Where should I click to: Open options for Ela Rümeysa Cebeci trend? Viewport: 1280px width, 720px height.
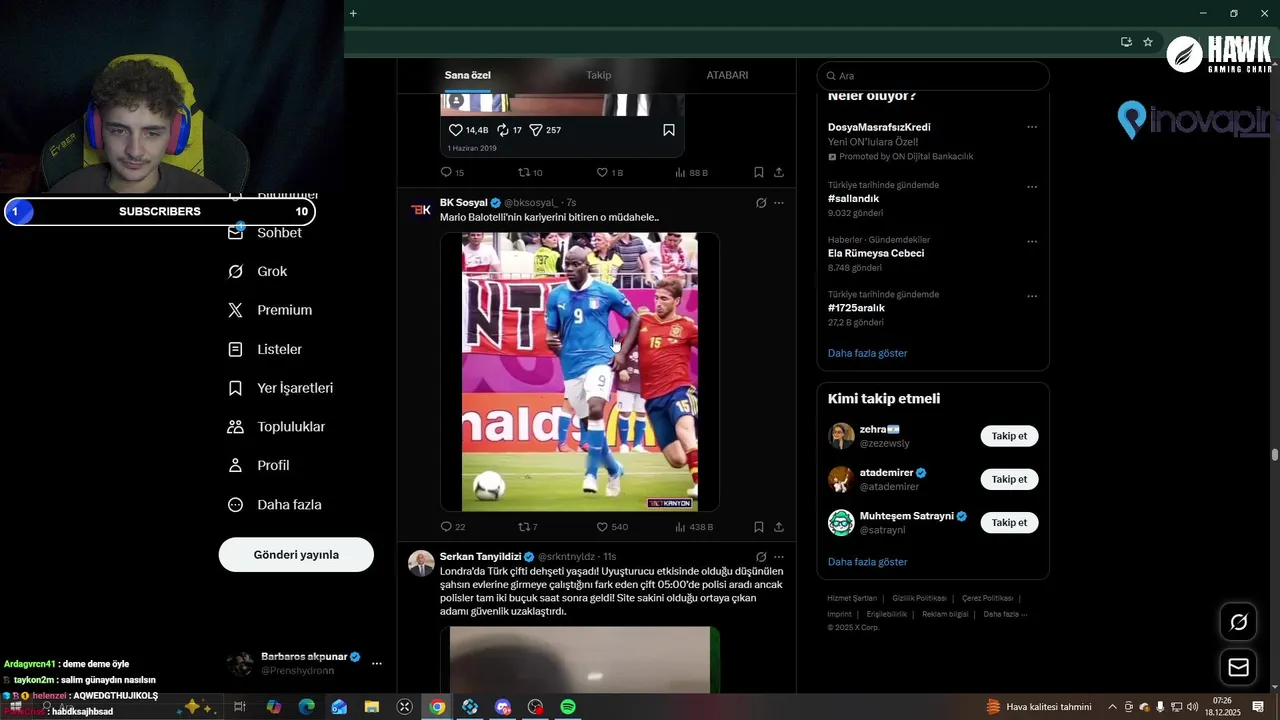(x=1032, y=241)
